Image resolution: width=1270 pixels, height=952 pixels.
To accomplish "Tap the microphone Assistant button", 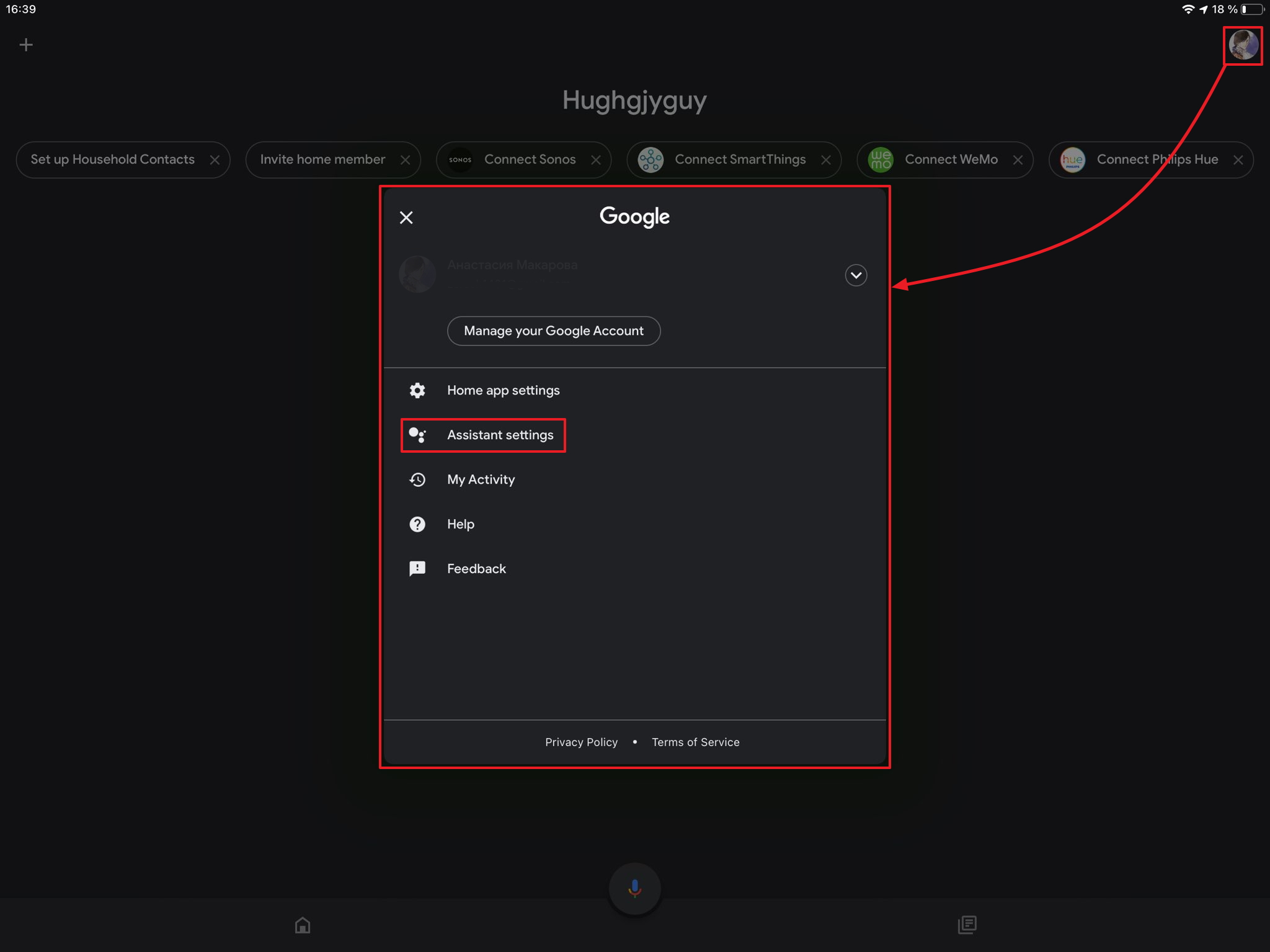I will pos(634,888).
